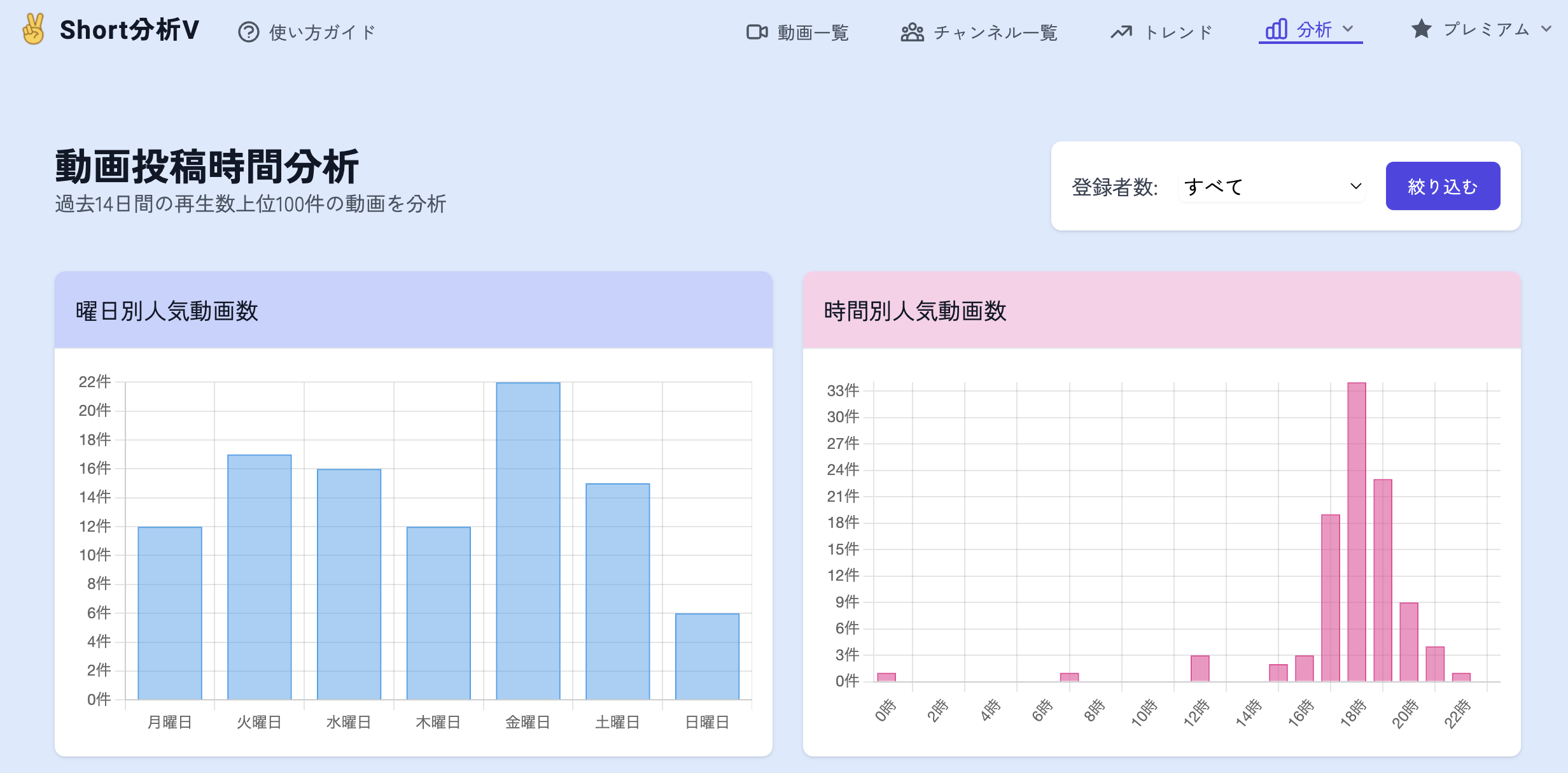
Task: Click the 曜日別人気動画数 heading
Action: point(167,311)
